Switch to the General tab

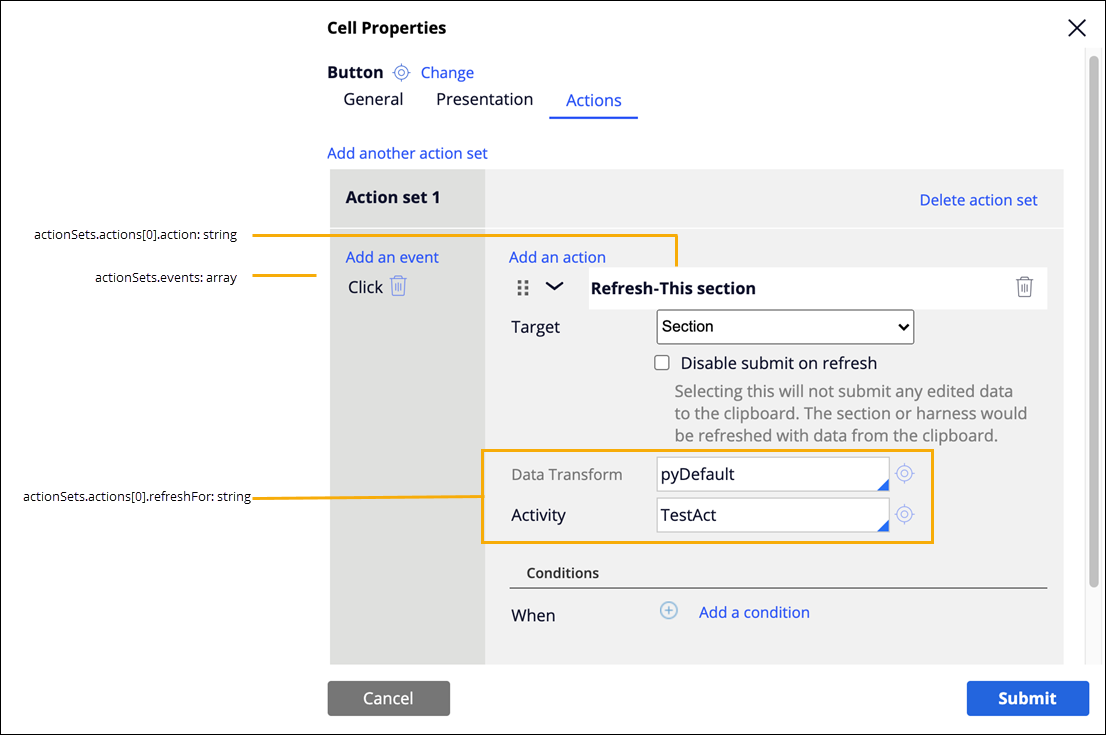[373, 100]
